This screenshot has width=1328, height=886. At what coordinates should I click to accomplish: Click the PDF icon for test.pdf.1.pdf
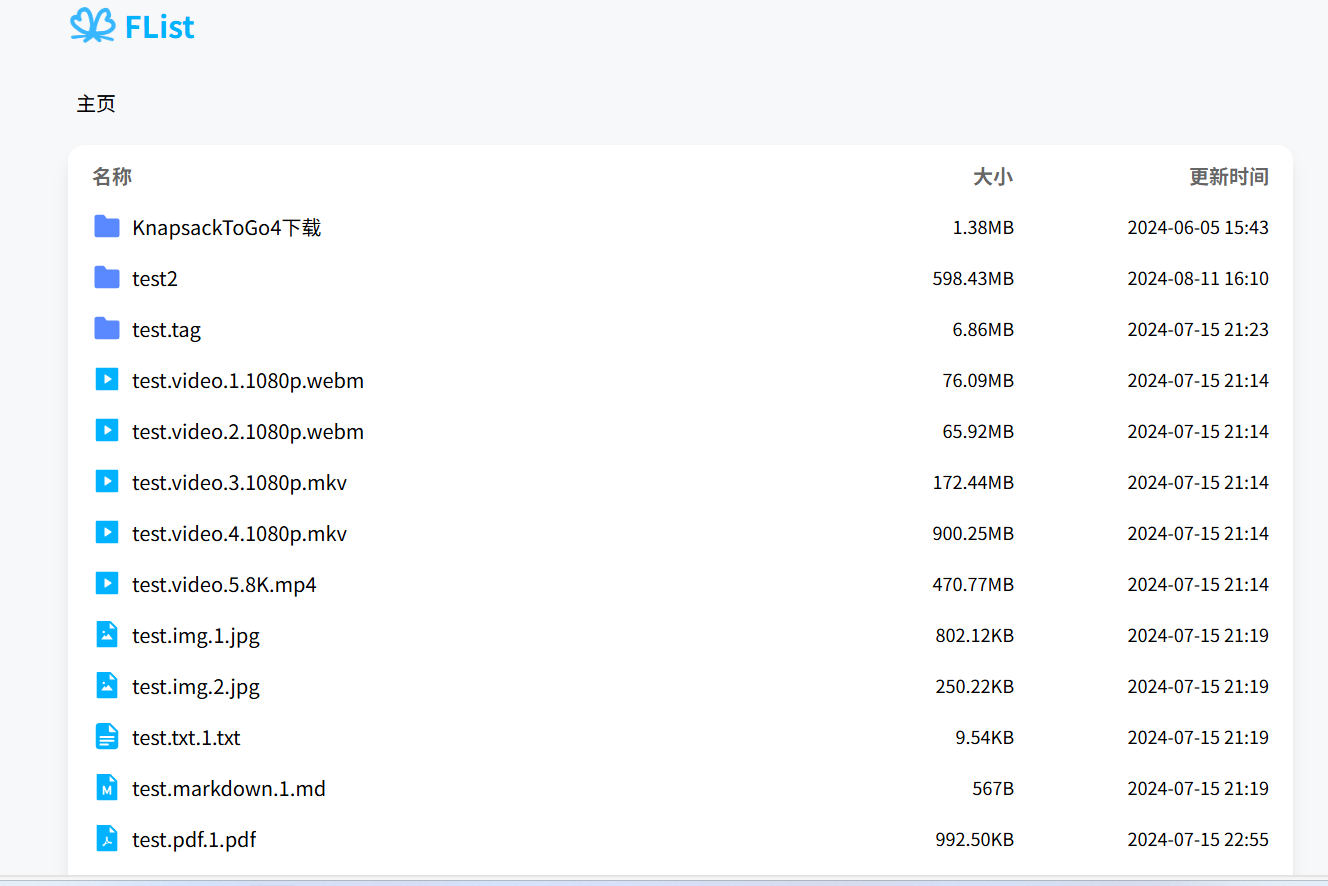(107, 839)
